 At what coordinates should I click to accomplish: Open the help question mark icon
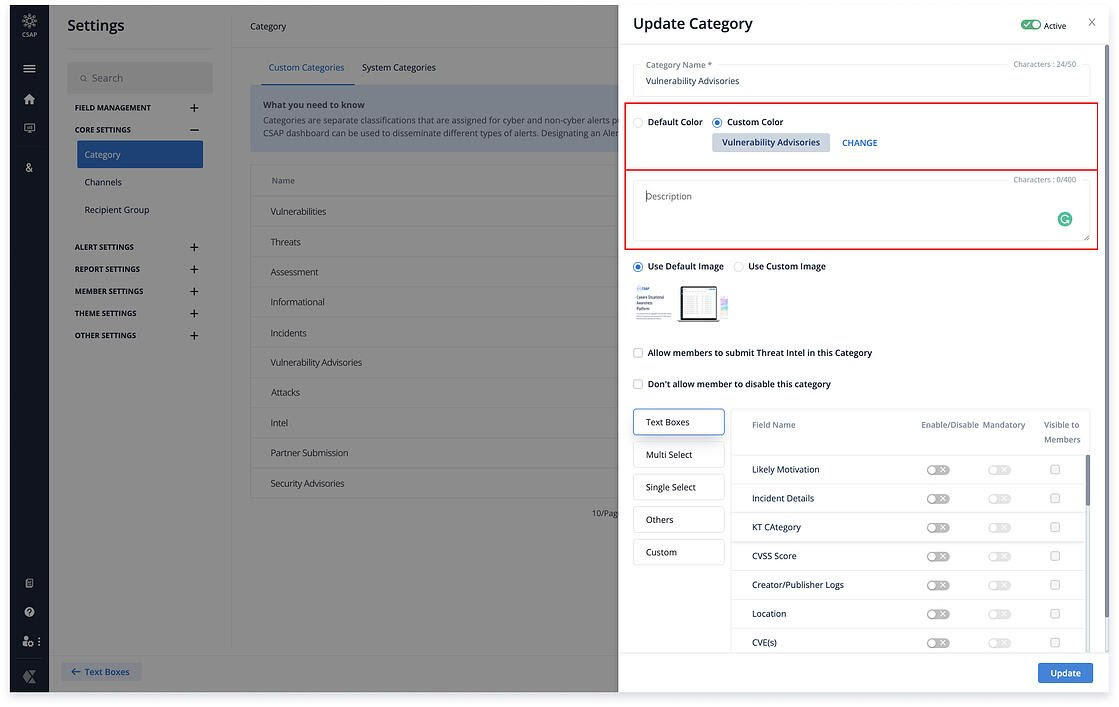[29, 612]
